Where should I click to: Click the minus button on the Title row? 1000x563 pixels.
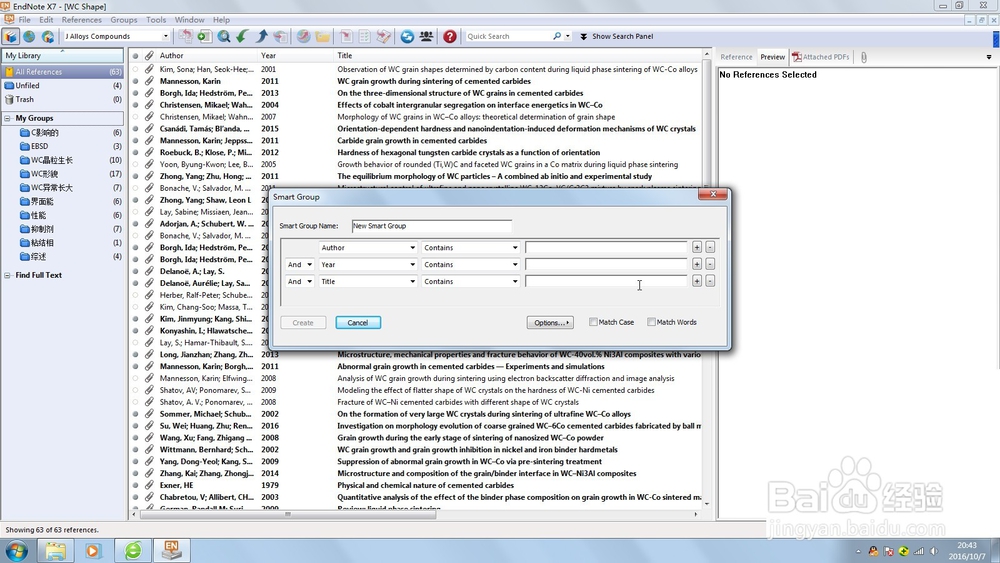pos(710,281)
